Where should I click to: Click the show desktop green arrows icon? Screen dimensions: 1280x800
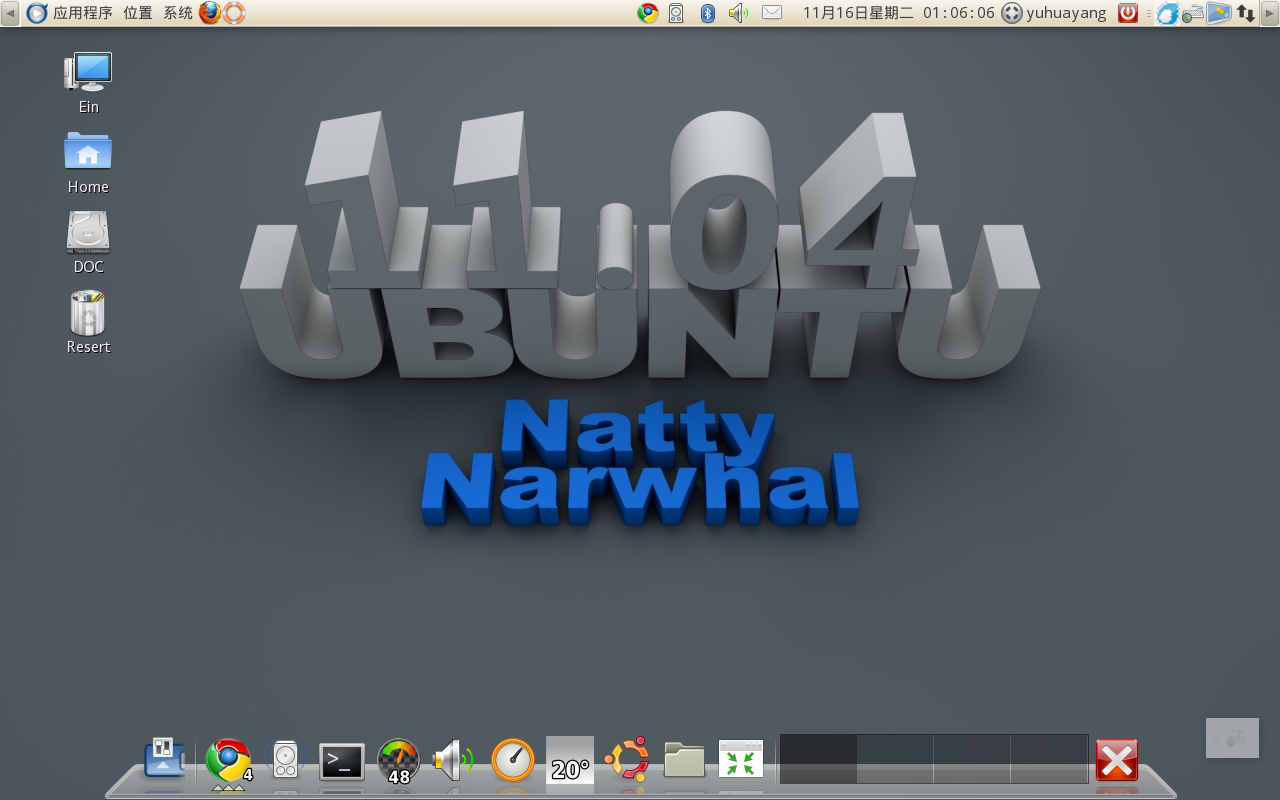(741, 759)
